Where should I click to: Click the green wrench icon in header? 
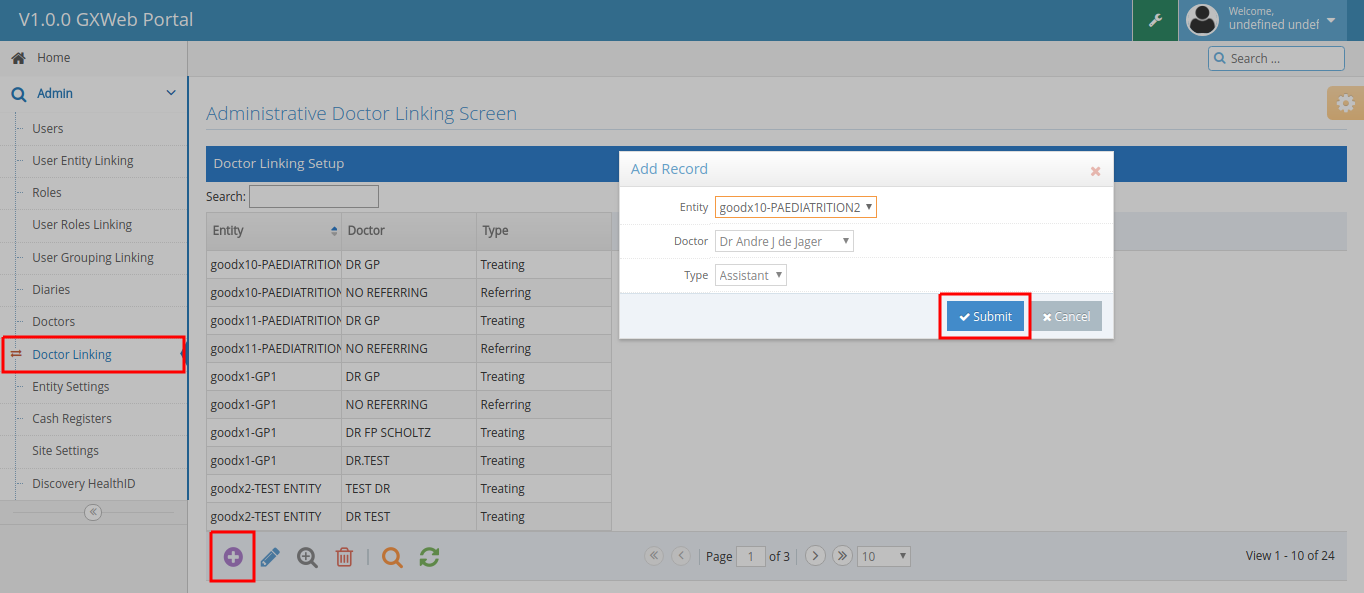tap(1155, 20)
